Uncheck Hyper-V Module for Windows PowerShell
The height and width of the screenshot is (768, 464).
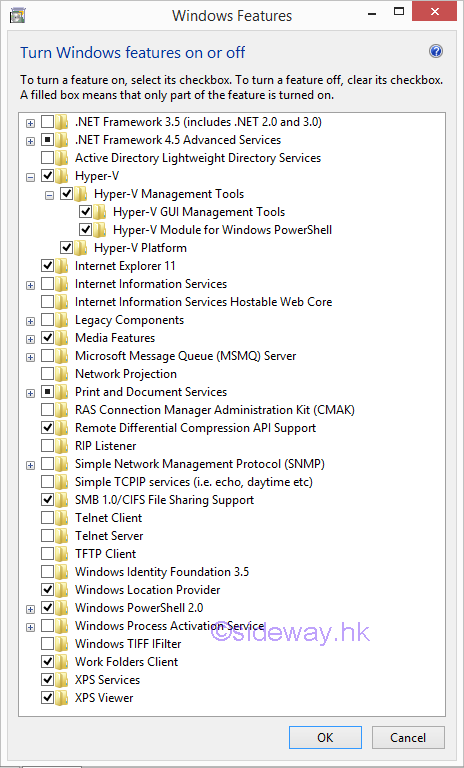click(86, 229)
